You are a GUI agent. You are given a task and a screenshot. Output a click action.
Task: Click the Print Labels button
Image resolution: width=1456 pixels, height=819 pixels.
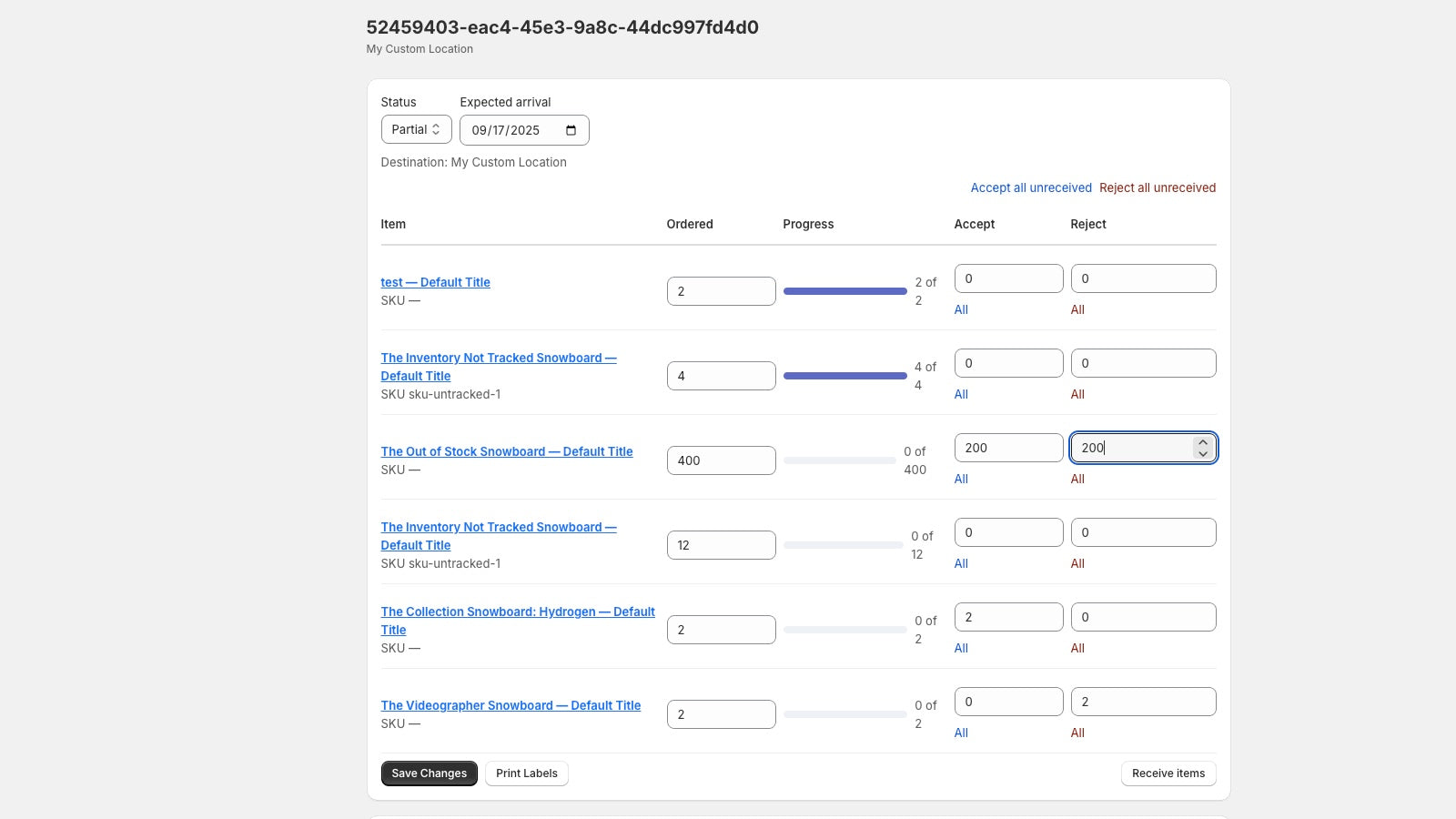point(526,773)
